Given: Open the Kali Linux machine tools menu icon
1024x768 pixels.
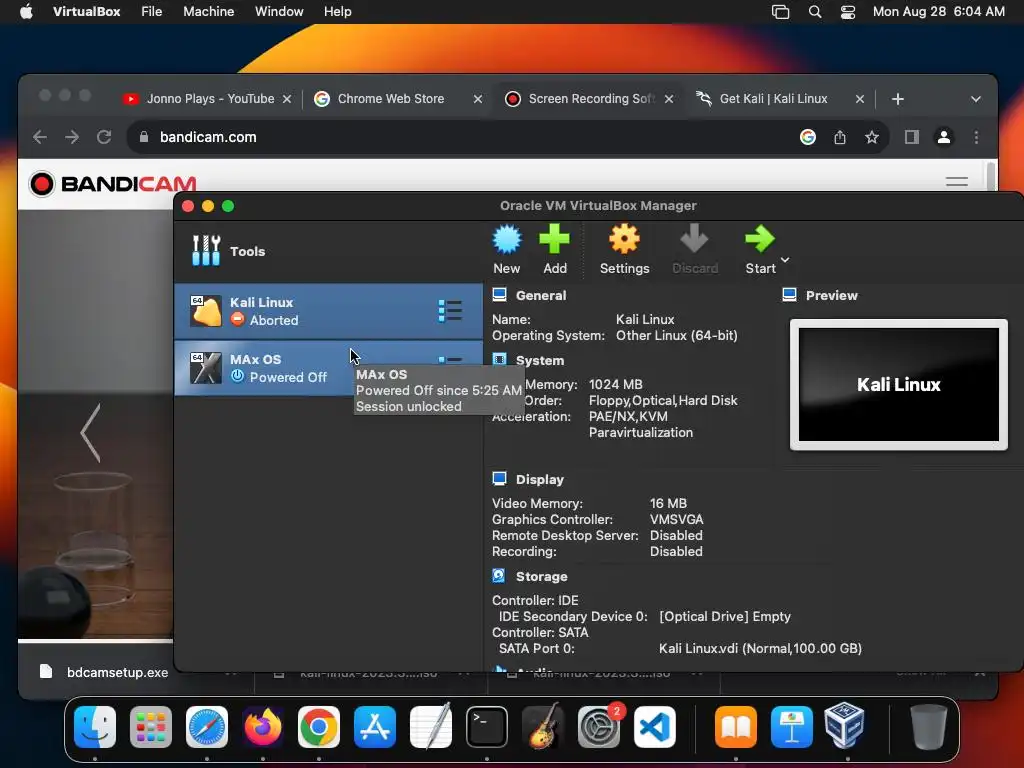Looking at the screenshot, I should tap(450, 311).
